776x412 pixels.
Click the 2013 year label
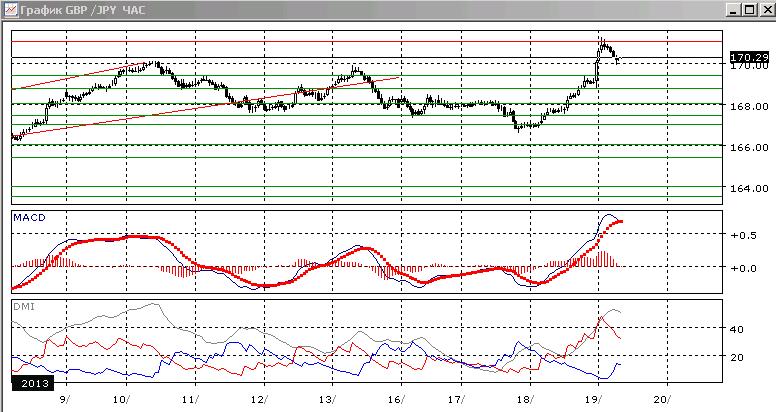33,383
